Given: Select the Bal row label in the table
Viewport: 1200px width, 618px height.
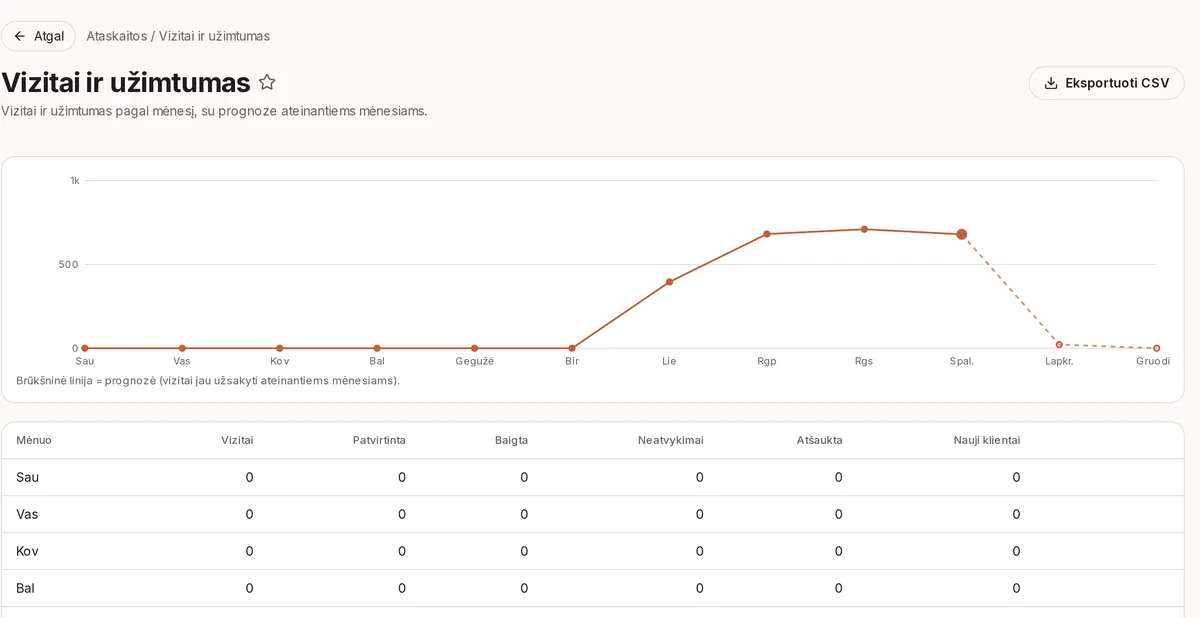Looking at the screenshot, I should coord(25,588).
